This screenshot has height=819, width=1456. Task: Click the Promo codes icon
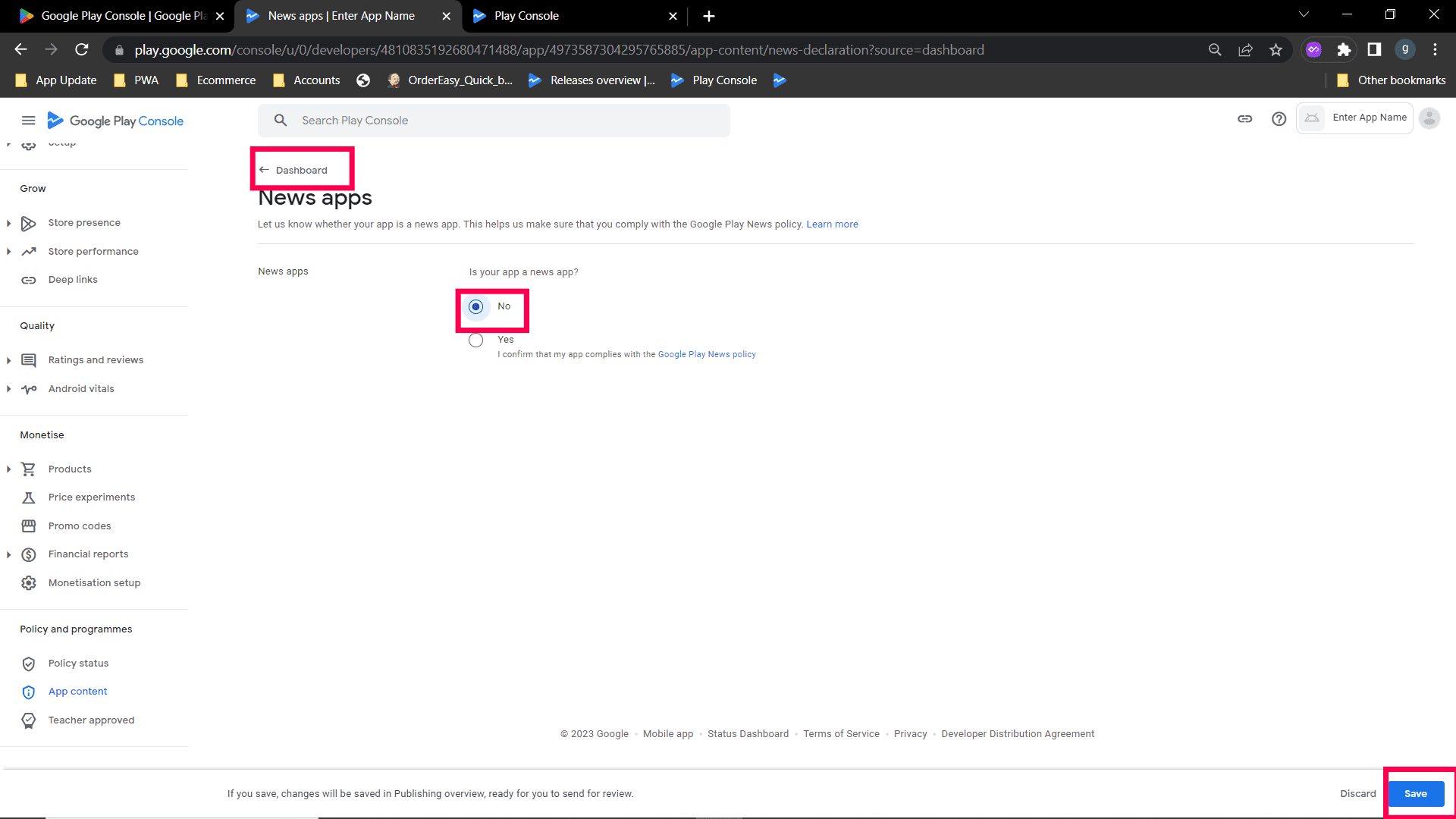pos(29,526)
